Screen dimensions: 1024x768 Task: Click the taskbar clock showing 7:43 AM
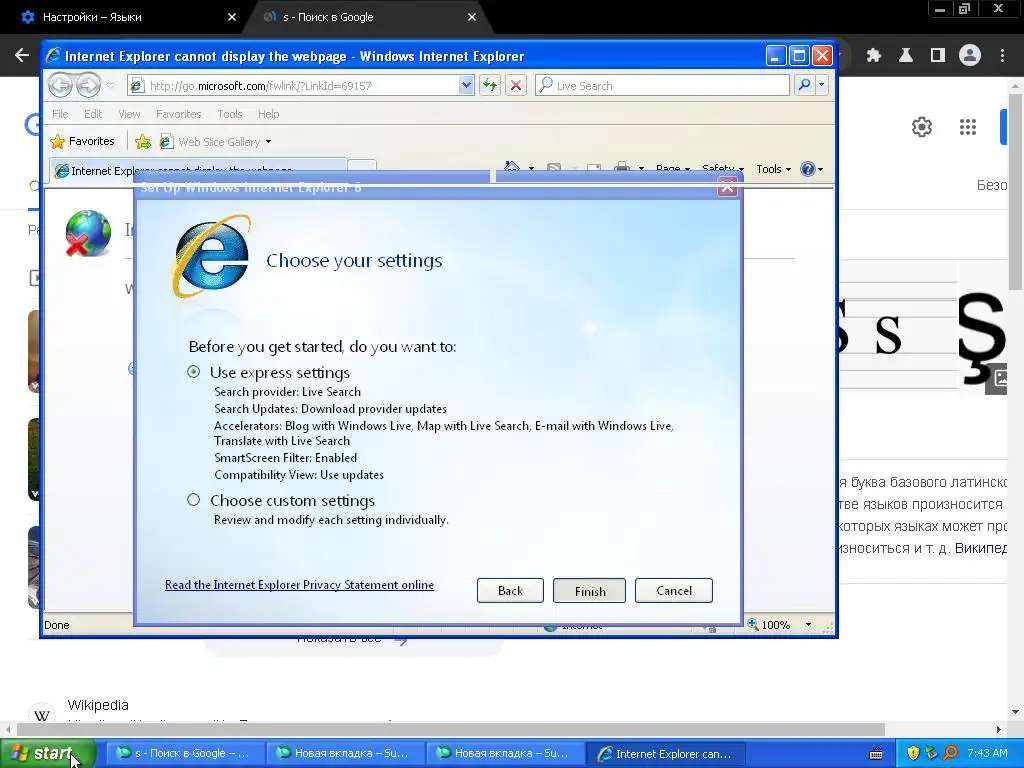tap(987, 754)
